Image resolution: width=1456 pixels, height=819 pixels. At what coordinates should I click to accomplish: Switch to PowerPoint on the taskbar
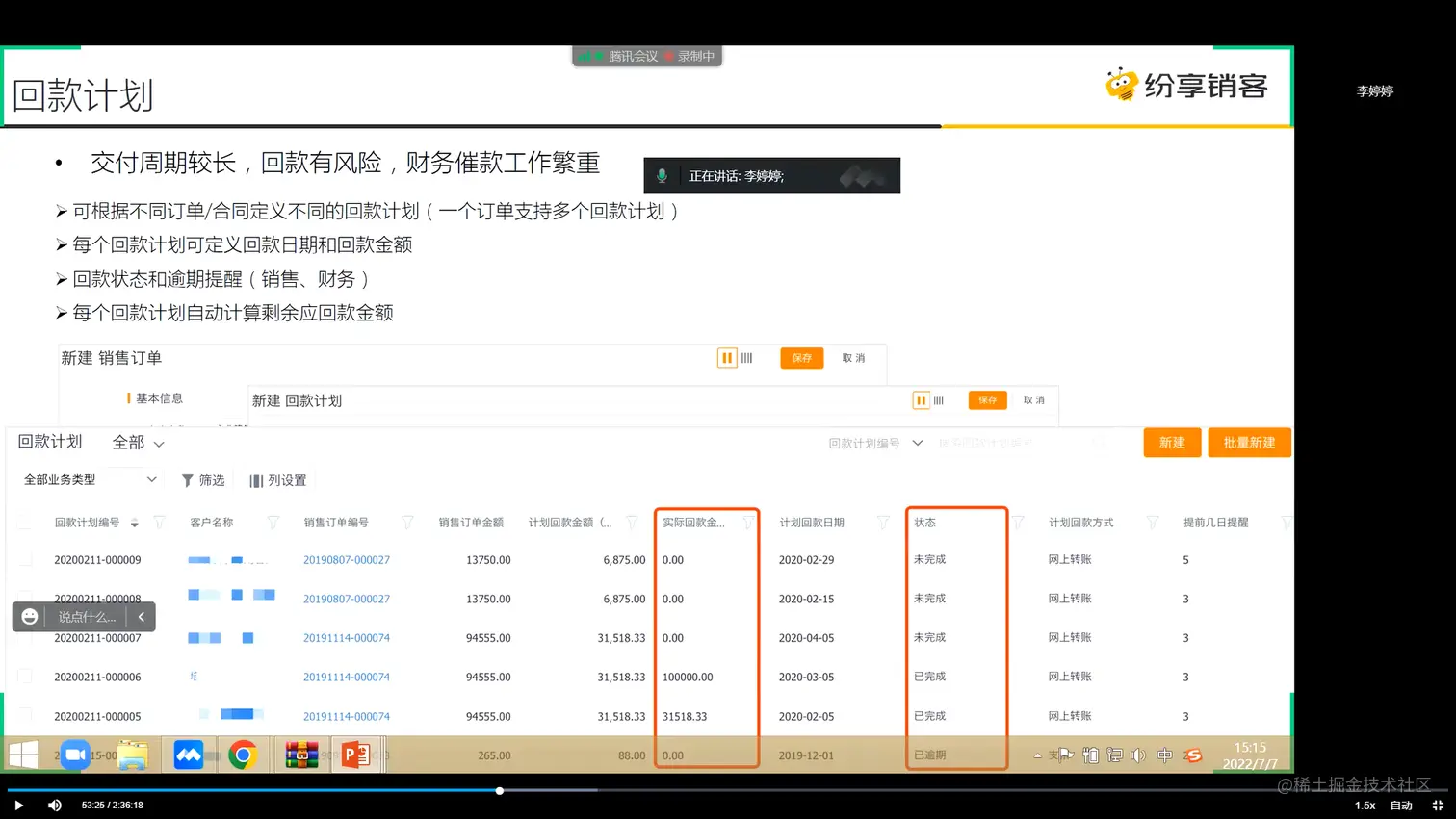pyautogui.click(x=355, y=755)
